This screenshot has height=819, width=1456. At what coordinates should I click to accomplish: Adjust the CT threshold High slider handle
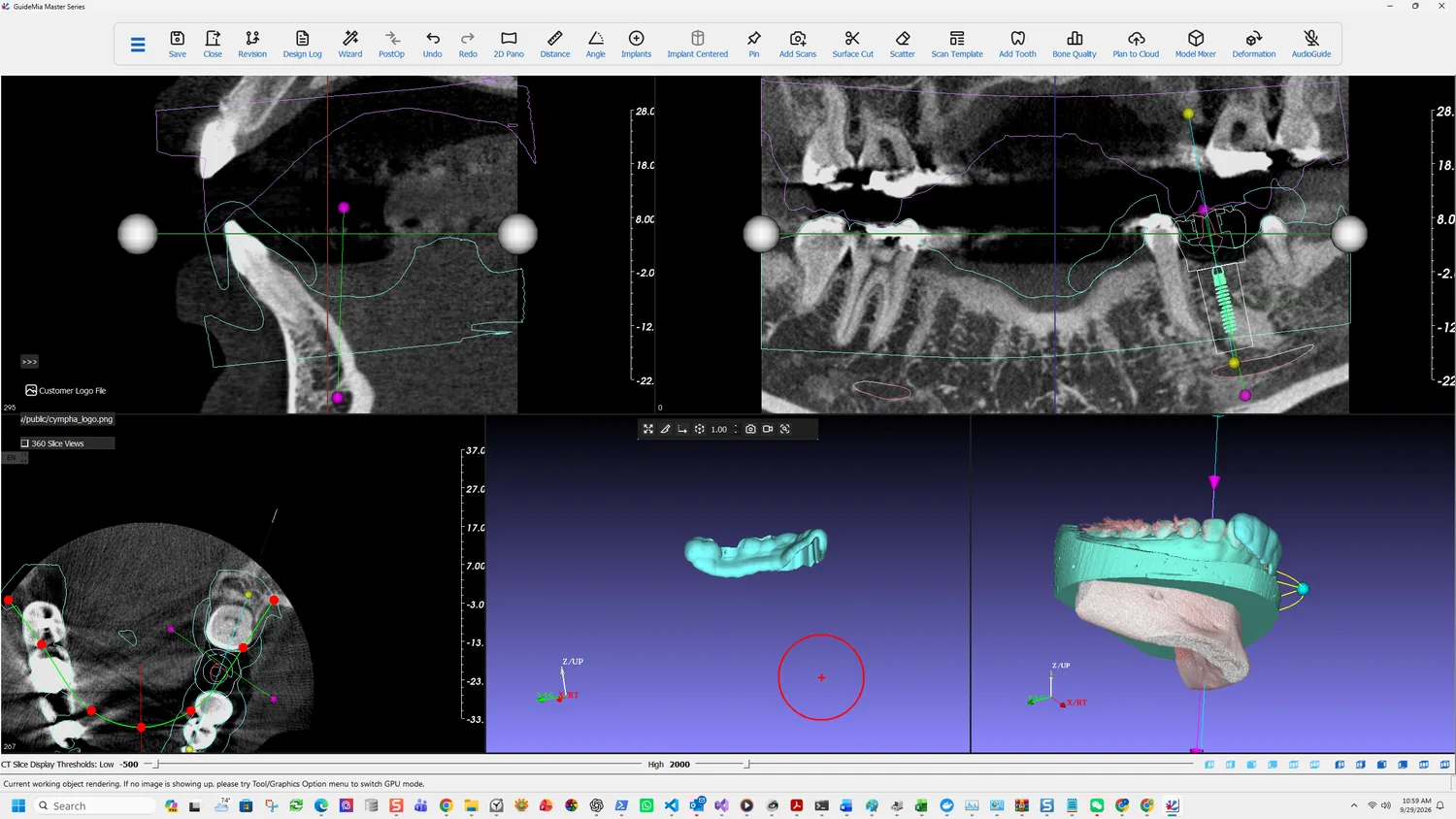click(746, 765)
